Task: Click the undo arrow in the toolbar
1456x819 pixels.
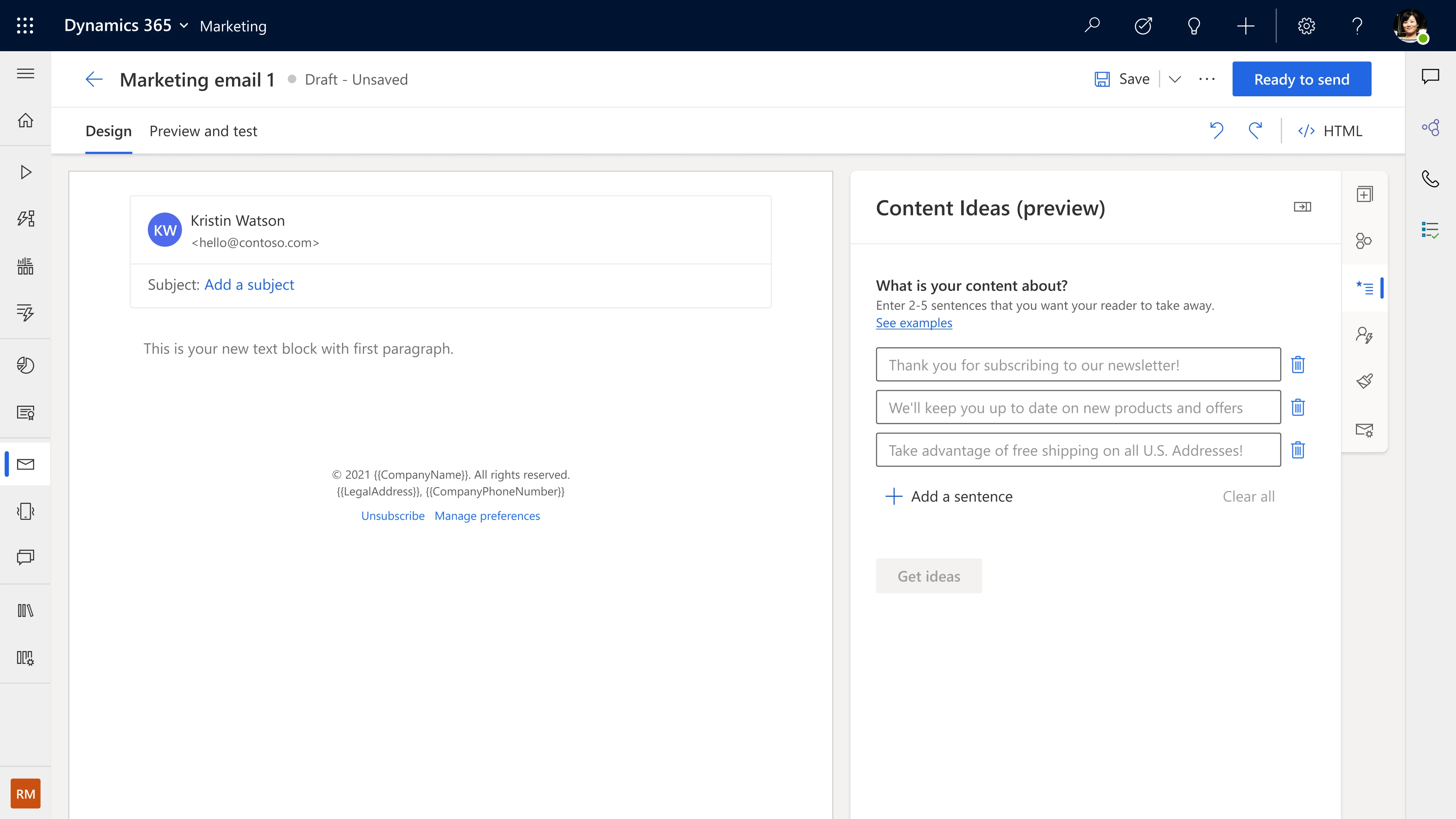Action: coord(1216,130)
